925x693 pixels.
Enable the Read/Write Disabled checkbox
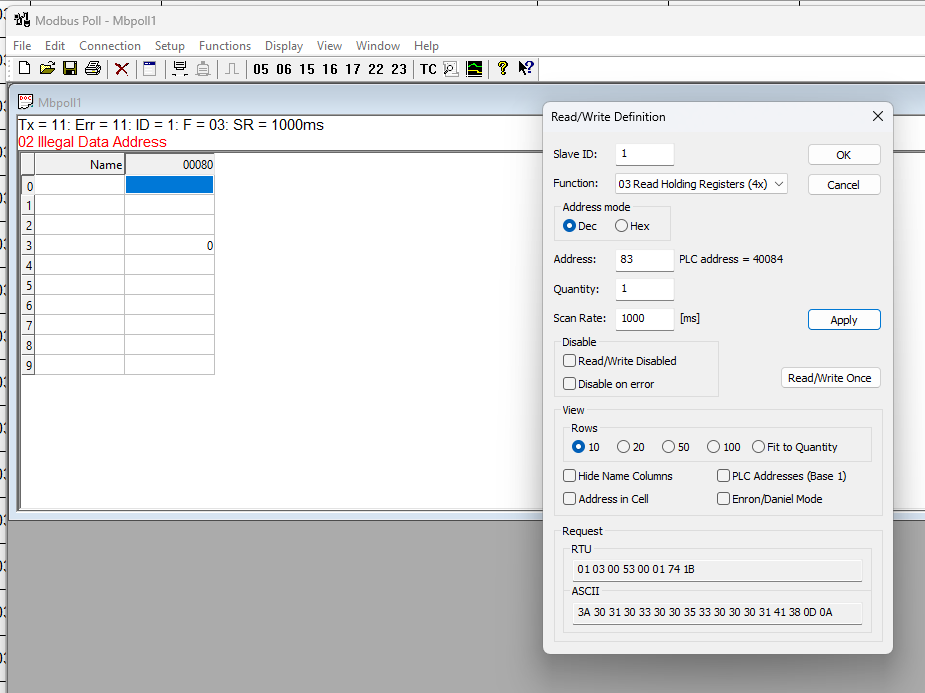pos(570,361)
